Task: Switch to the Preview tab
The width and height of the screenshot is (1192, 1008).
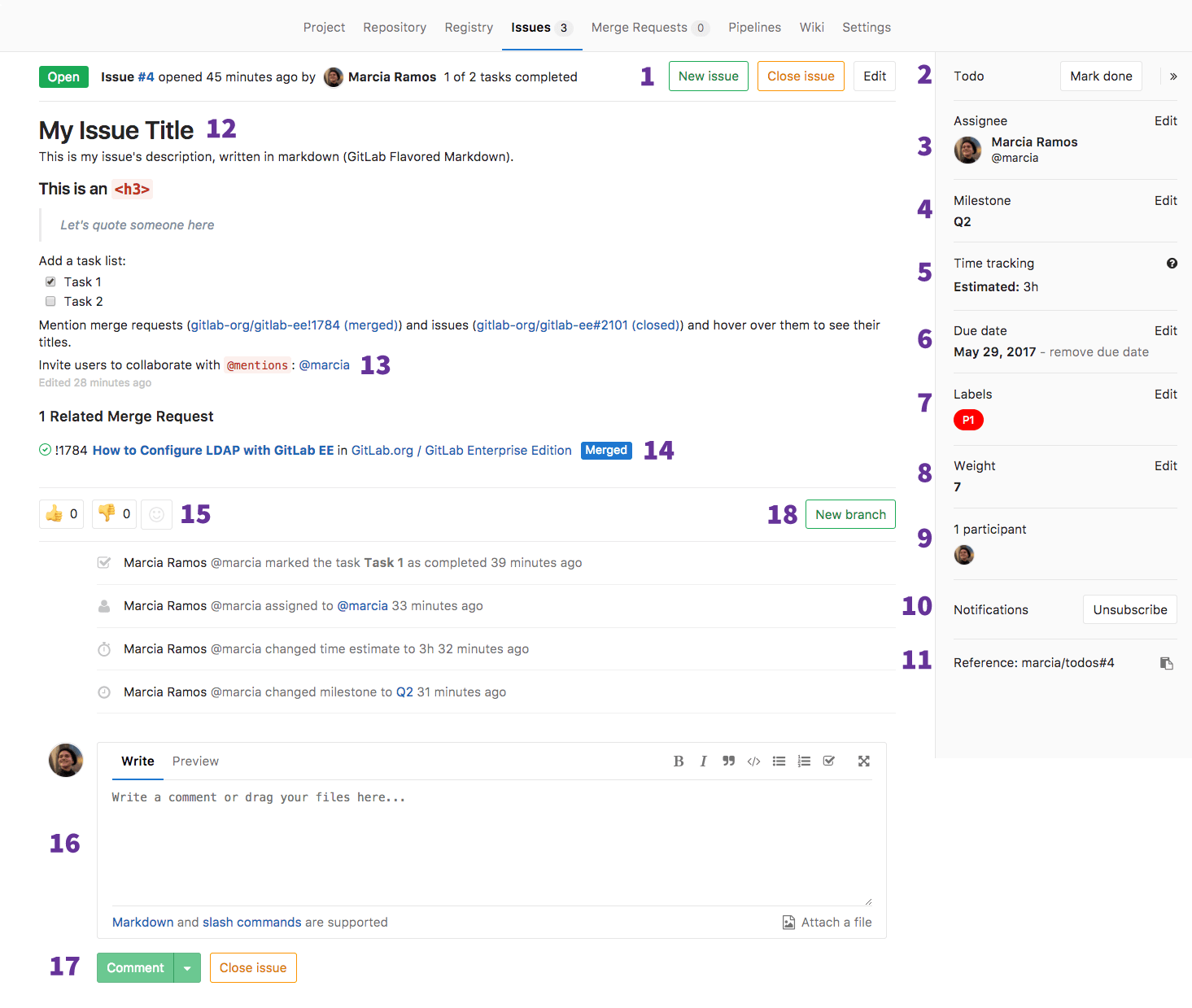Action: (195, 761)
